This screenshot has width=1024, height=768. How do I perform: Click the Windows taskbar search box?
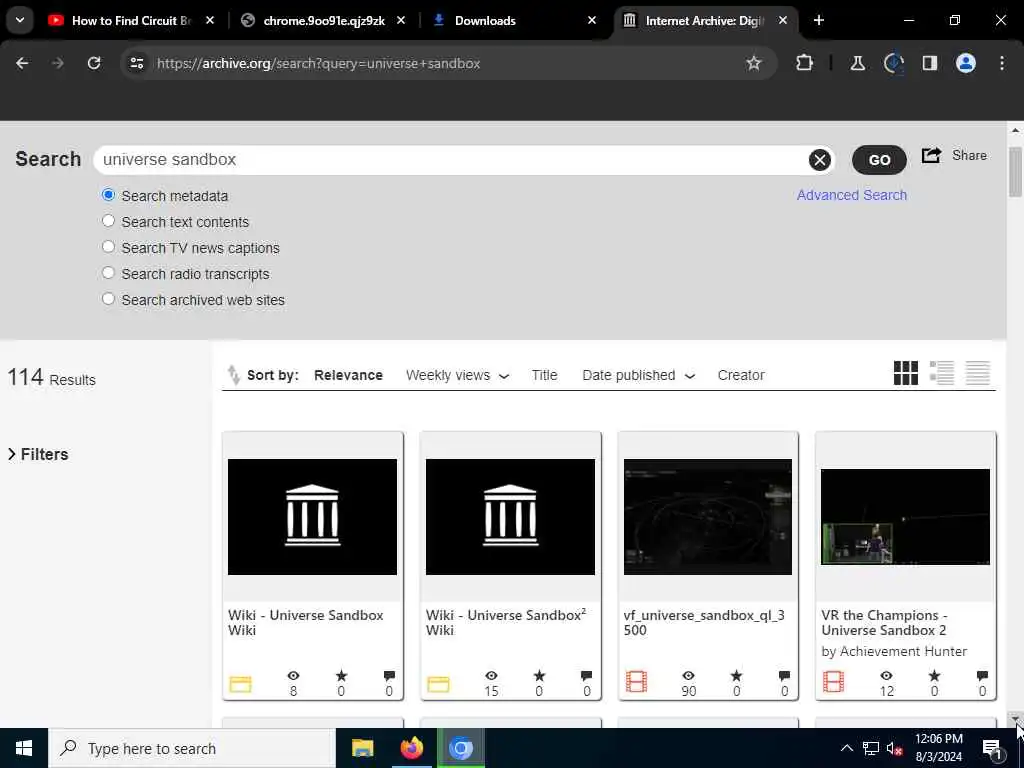[x=191, y=748]
